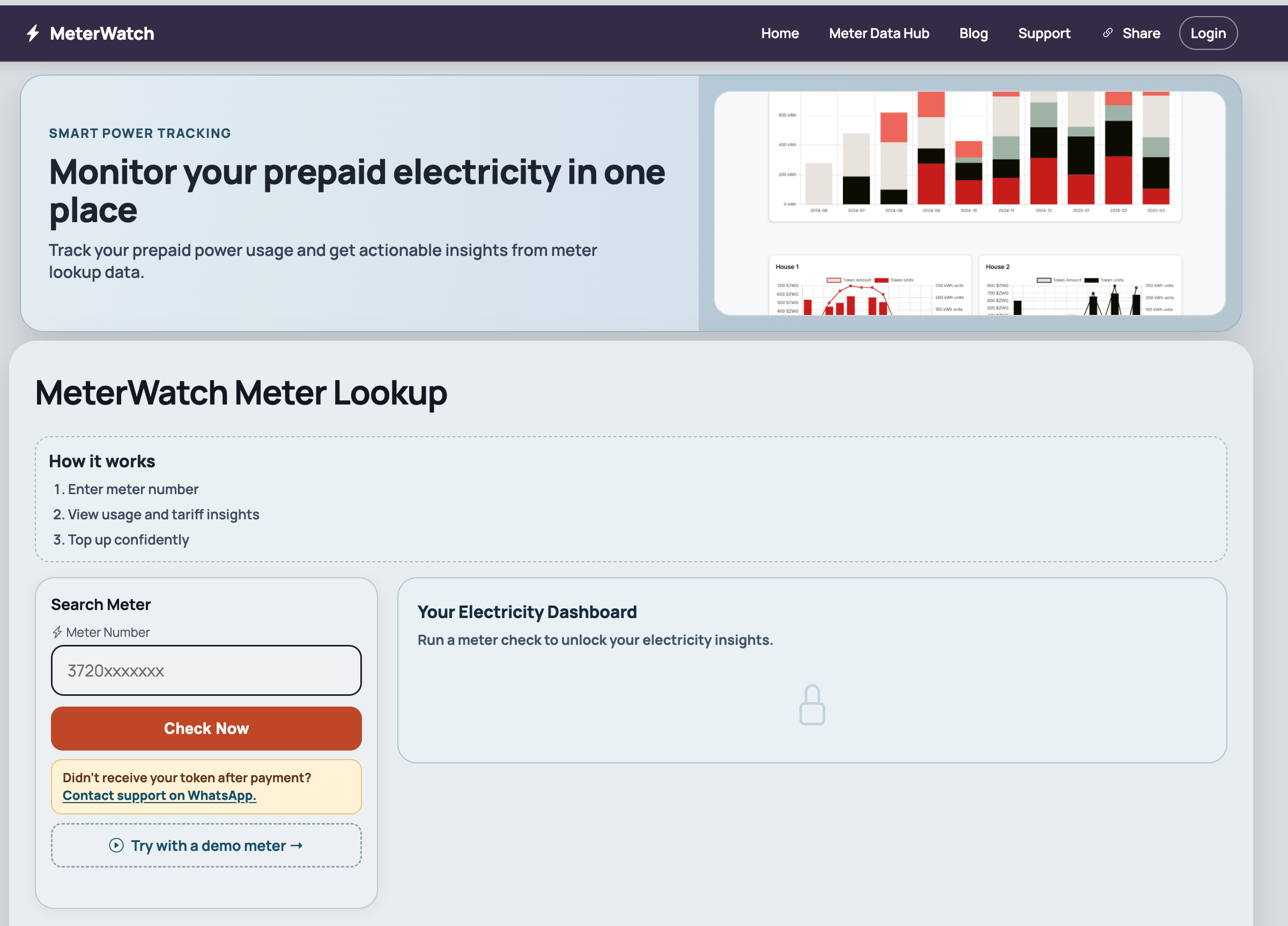Click the play icon in demo meter button
1288x926 pixels.
(x=116, y=846)
